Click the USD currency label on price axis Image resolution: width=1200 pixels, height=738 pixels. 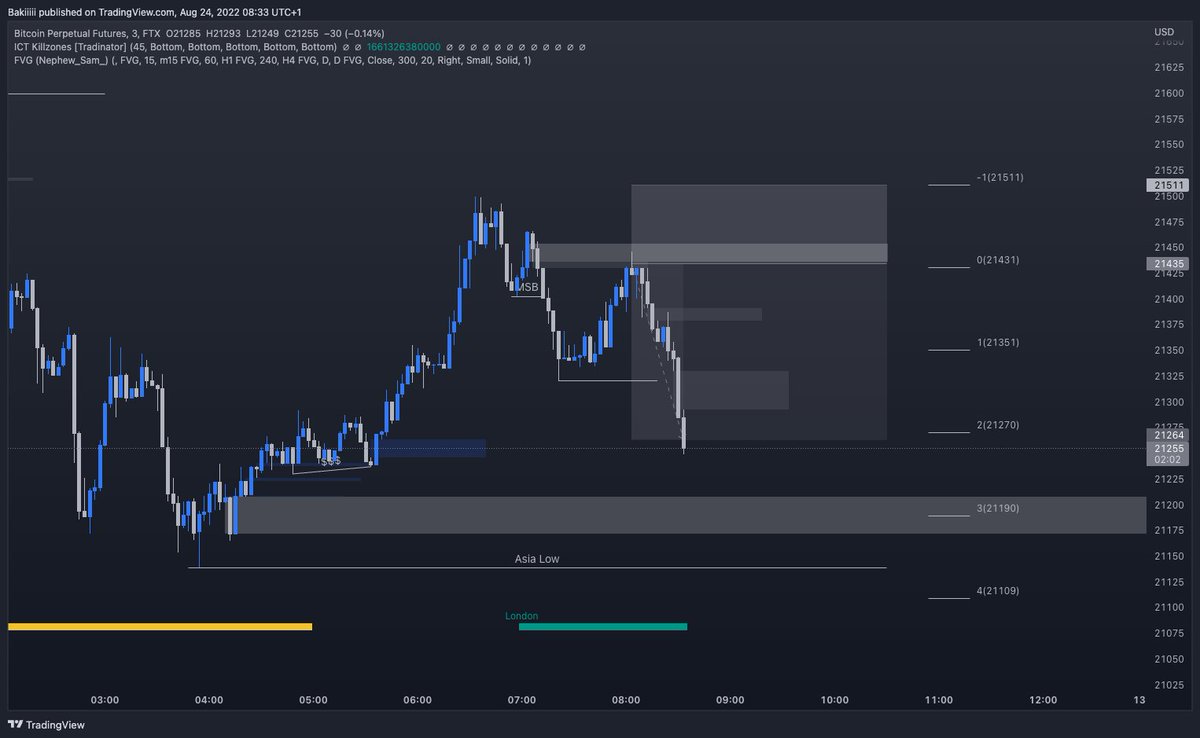(x=1163, y=32)
